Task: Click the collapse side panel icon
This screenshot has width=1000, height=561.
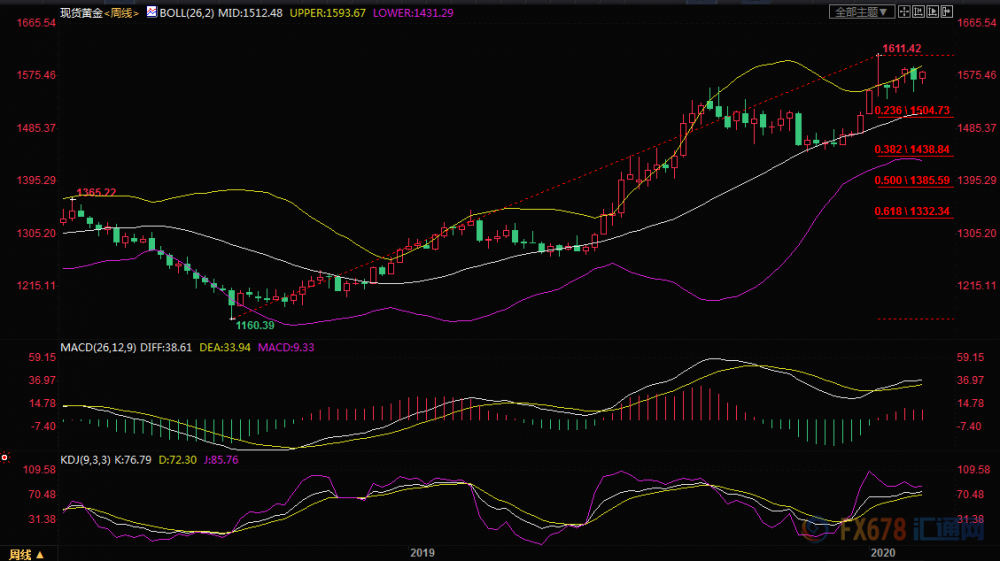Action: [x=946, y=11]
